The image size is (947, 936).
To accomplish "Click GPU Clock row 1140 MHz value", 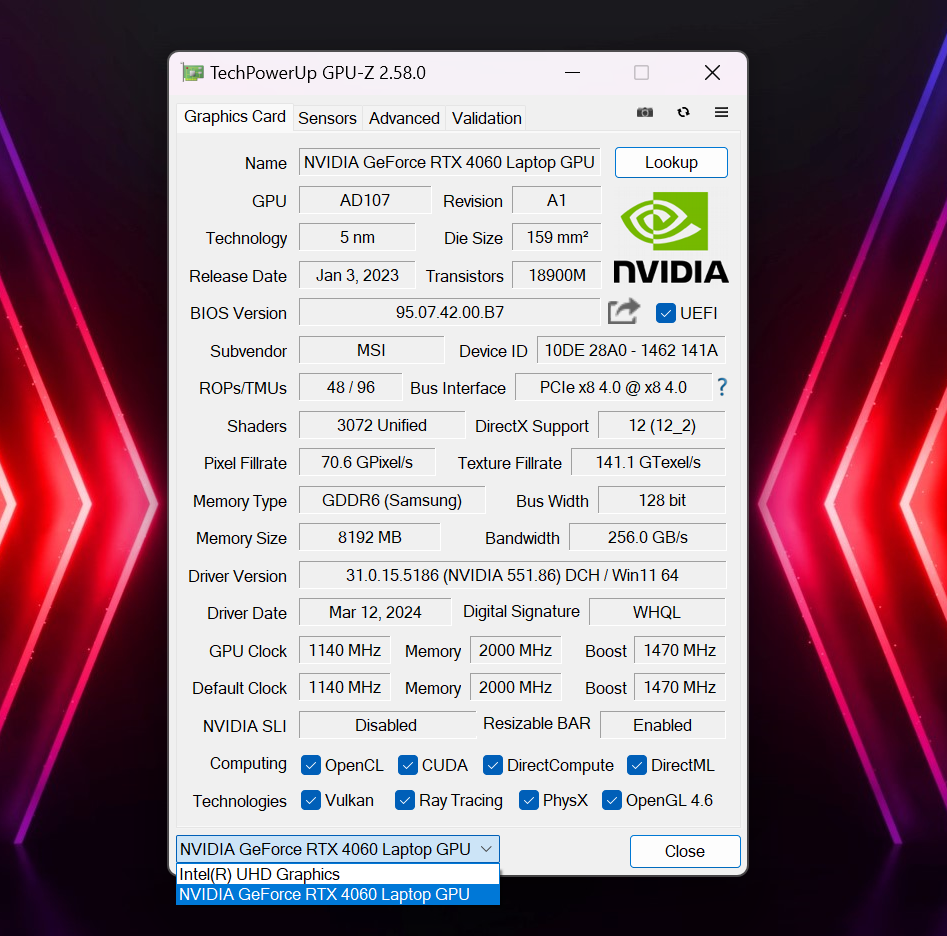I will 345,650.
